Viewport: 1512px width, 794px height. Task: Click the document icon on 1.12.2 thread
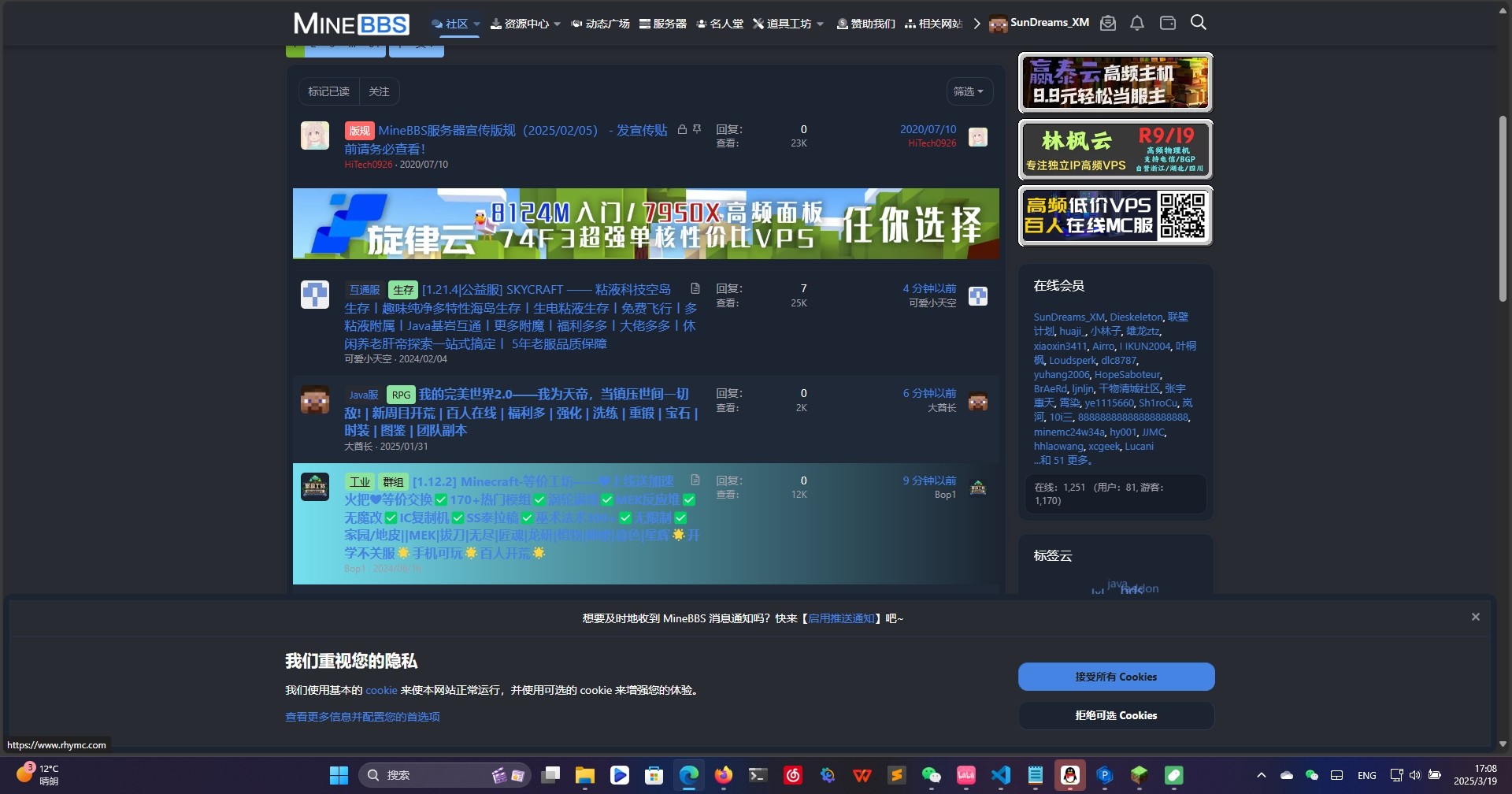pyautogui.click(x=695, y=480)
